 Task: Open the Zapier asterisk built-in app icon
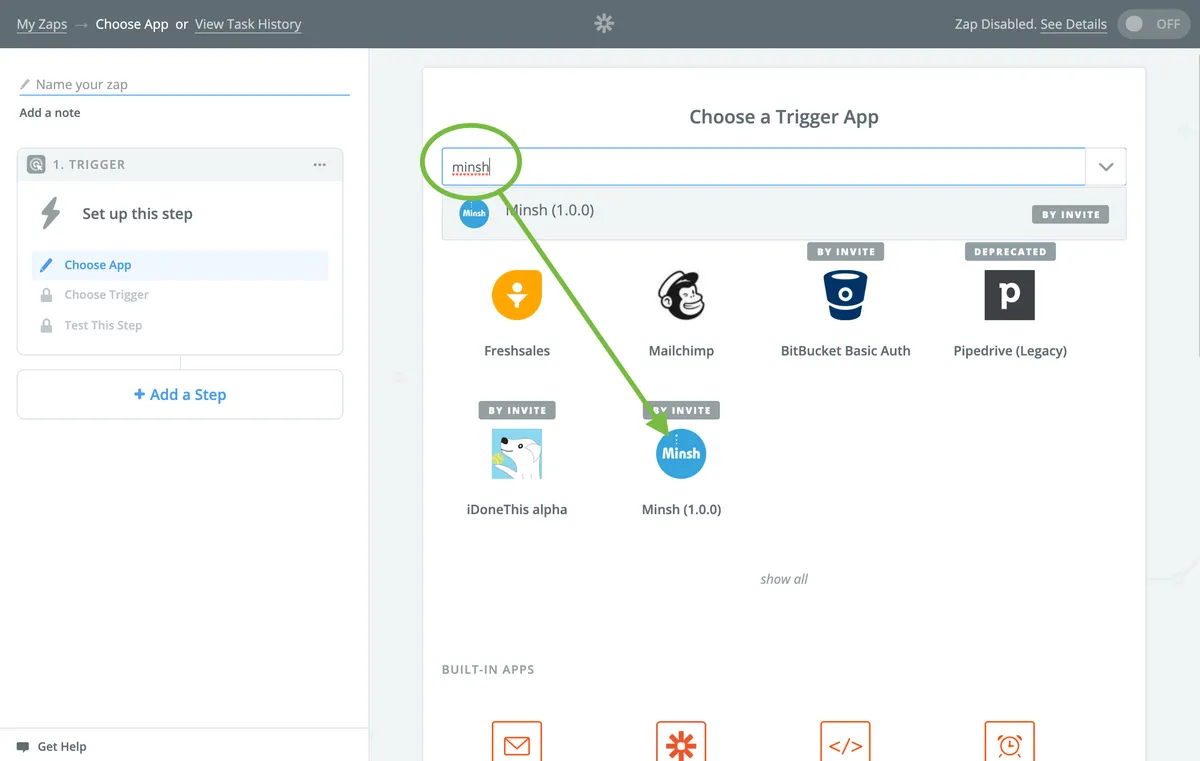pos(681,741)
